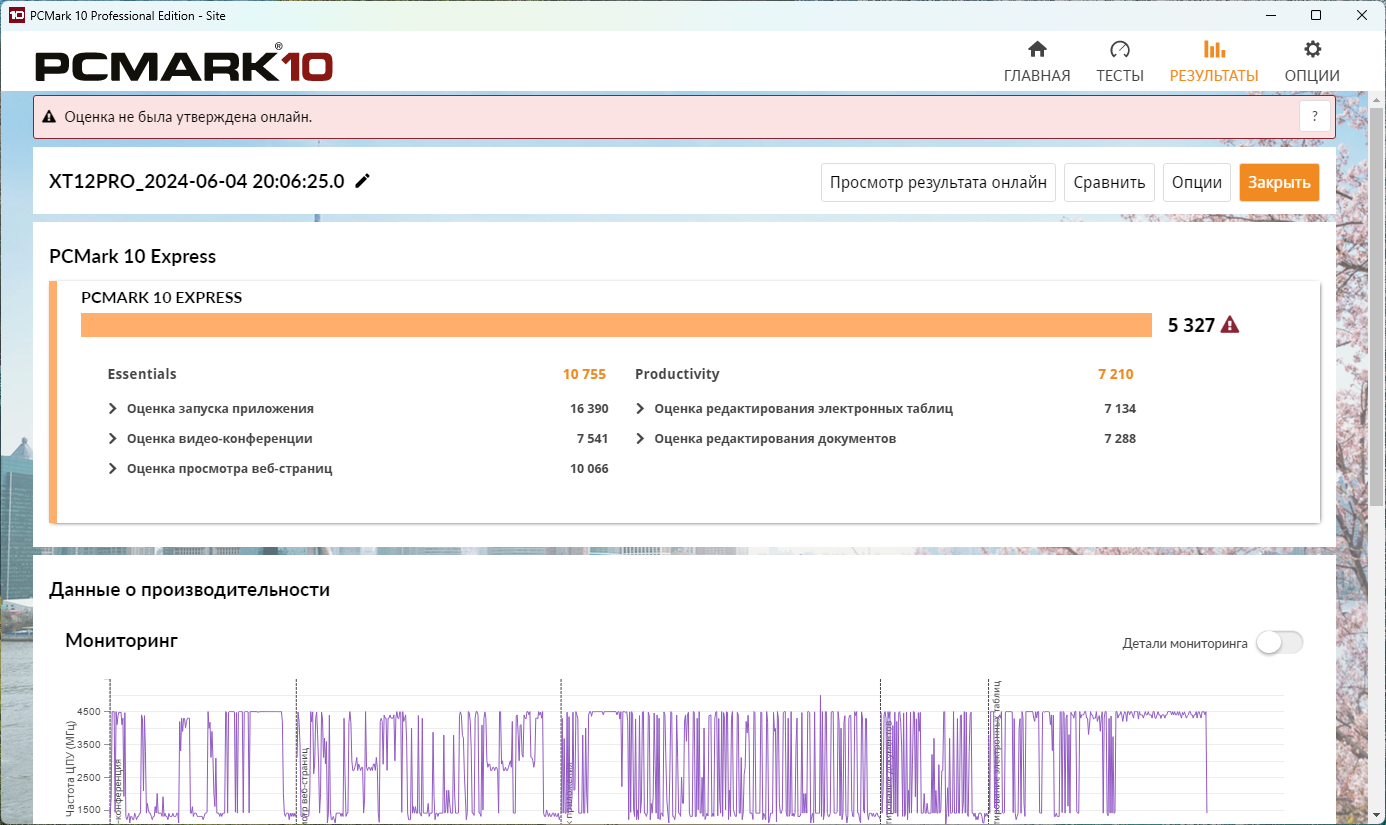Screen dimensions: 1386x825
Task: Click the red warning triangle beside score 5 327
Action: 1230,325
